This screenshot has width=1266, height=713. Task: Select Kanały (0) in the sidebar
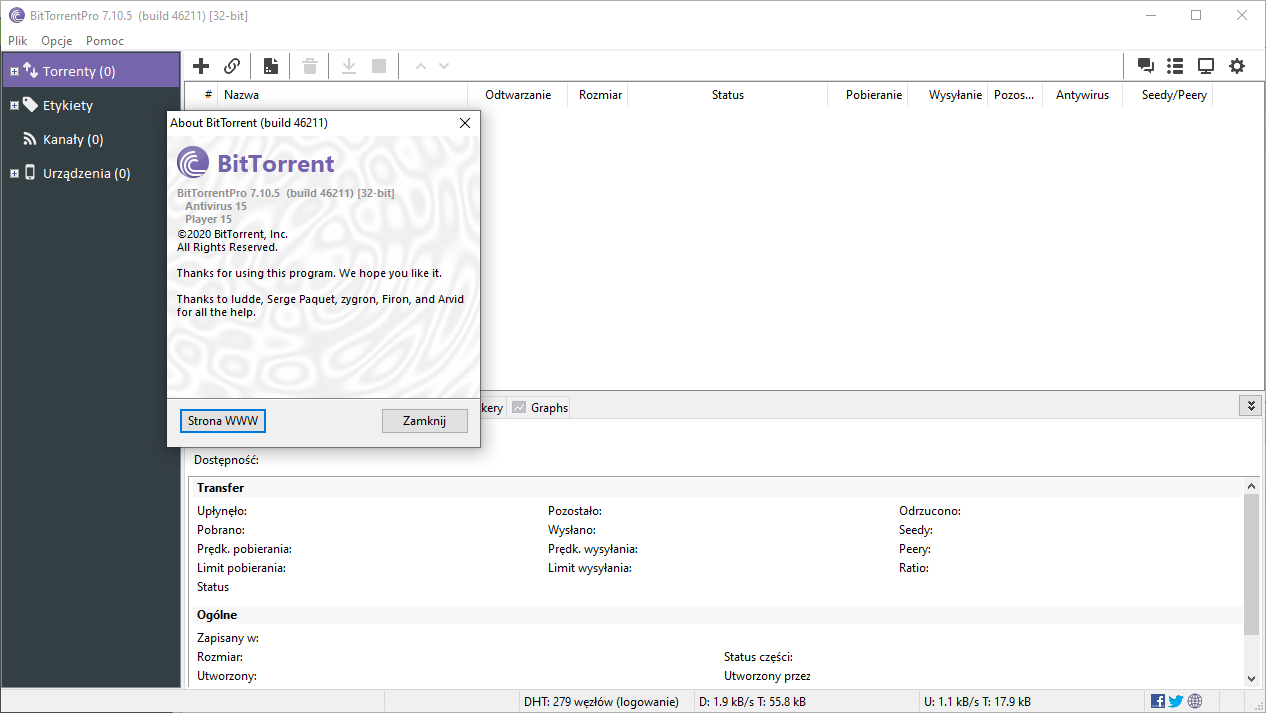[90, 139]
